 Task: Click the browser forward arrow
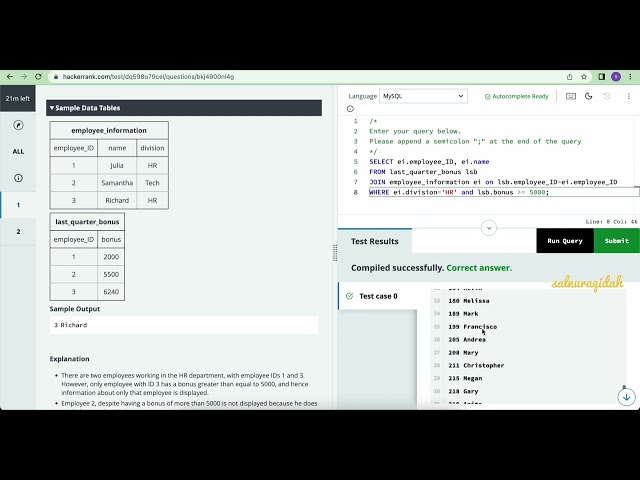pyautogui.click(x=24, y=77)
